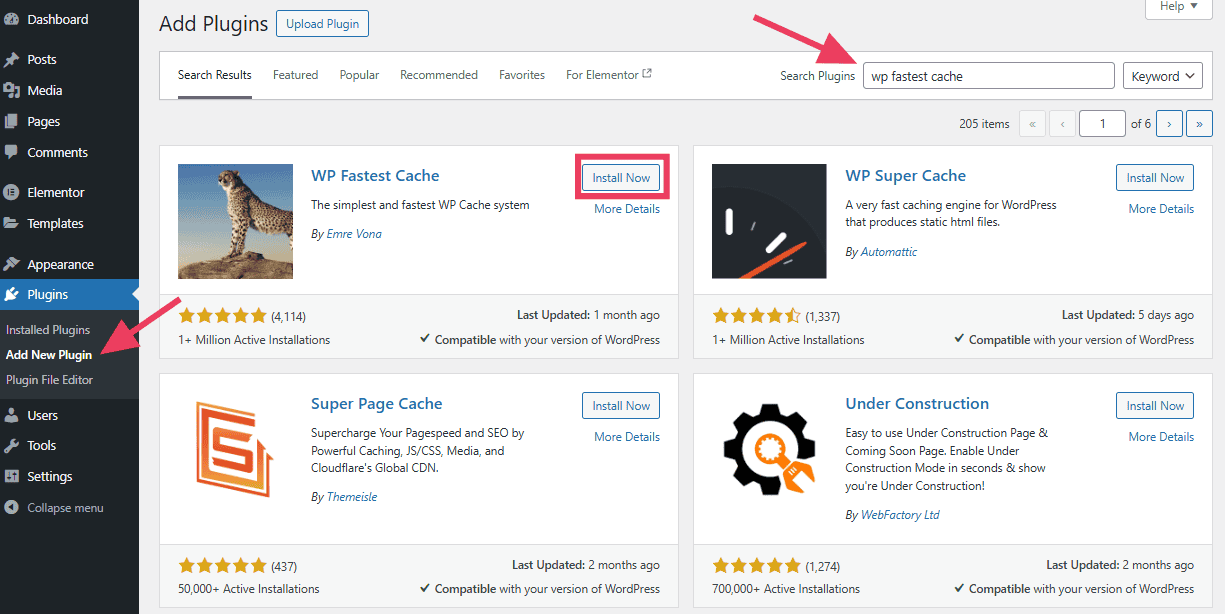The width and height of the screenshot is (1225, 614).
Task: Open the Keyword search filter dropdown
Action: [x=1162, y=75]
